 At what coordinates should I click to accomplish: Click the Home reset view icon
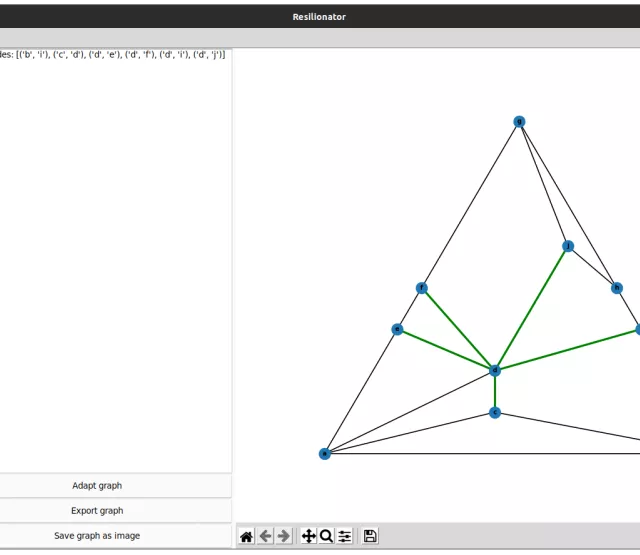point(246,536)
